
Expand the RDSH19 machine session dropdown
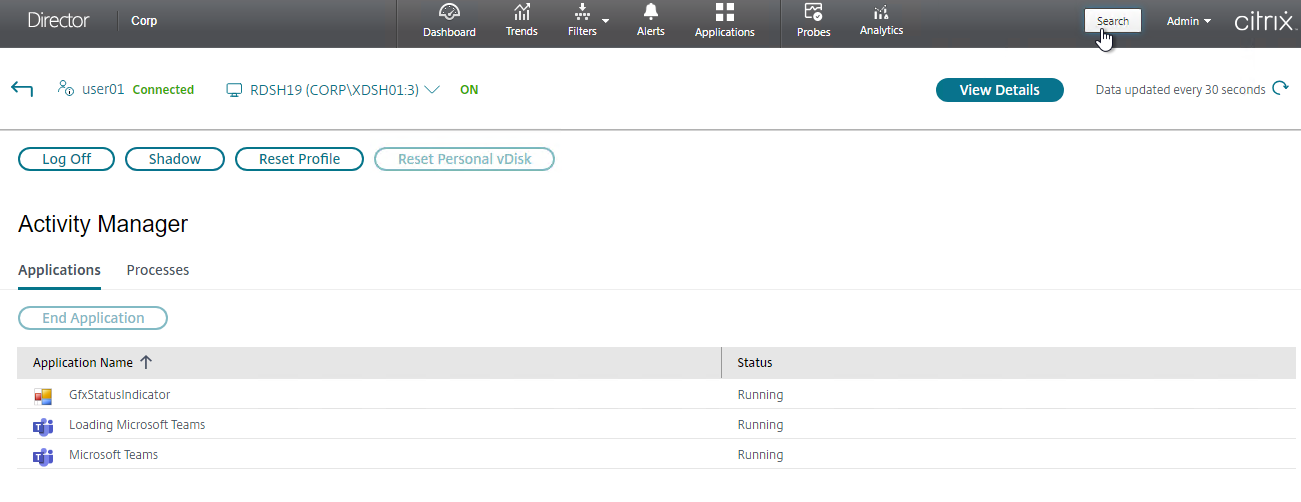(x=432, y=90)
